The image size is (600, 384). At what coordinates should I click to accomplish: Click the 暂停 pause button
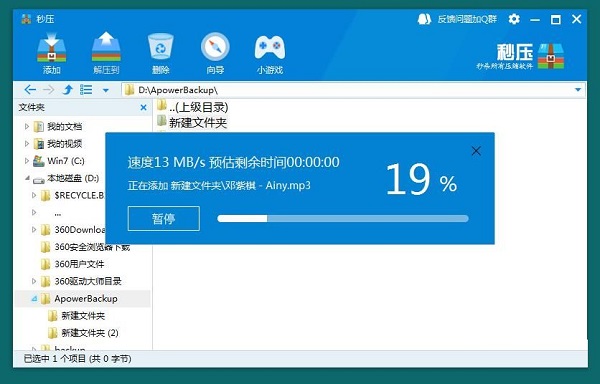(164, 218)
